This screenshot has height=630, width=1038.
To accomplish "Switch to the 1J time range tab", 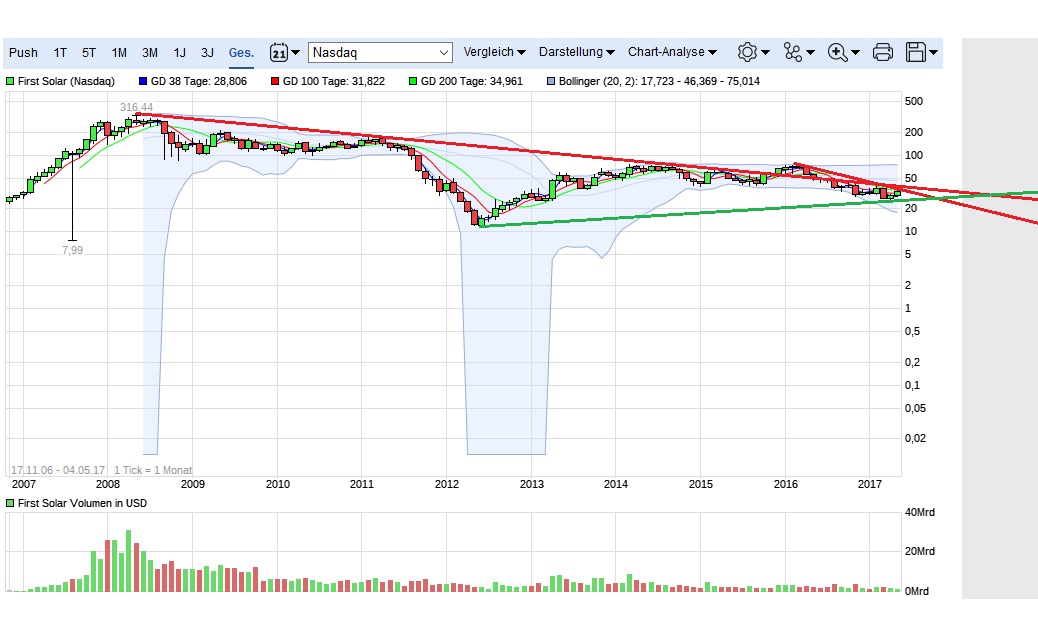I will point(179,52).
